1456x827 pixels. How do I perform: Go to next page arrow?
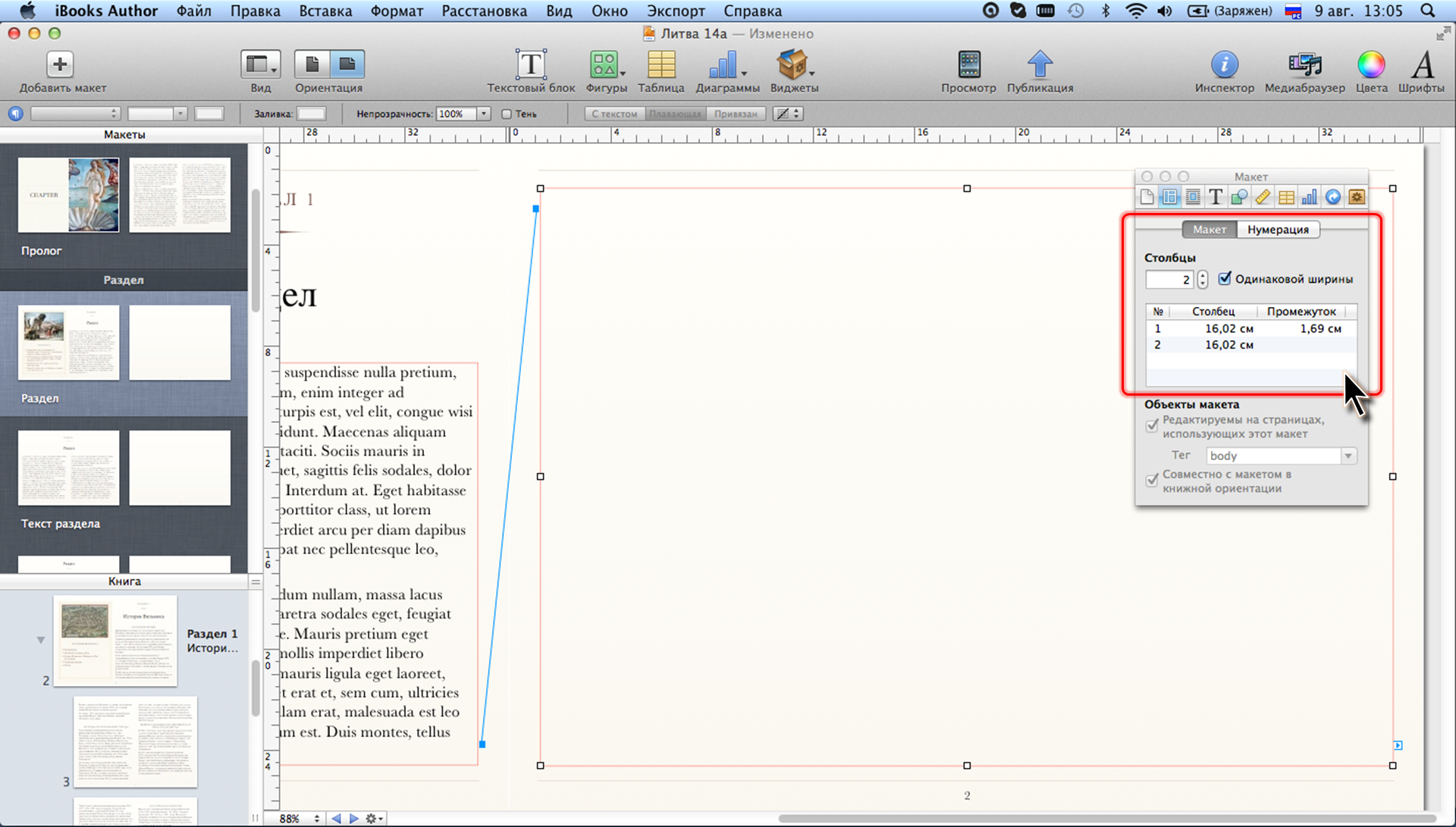(353, 819)
